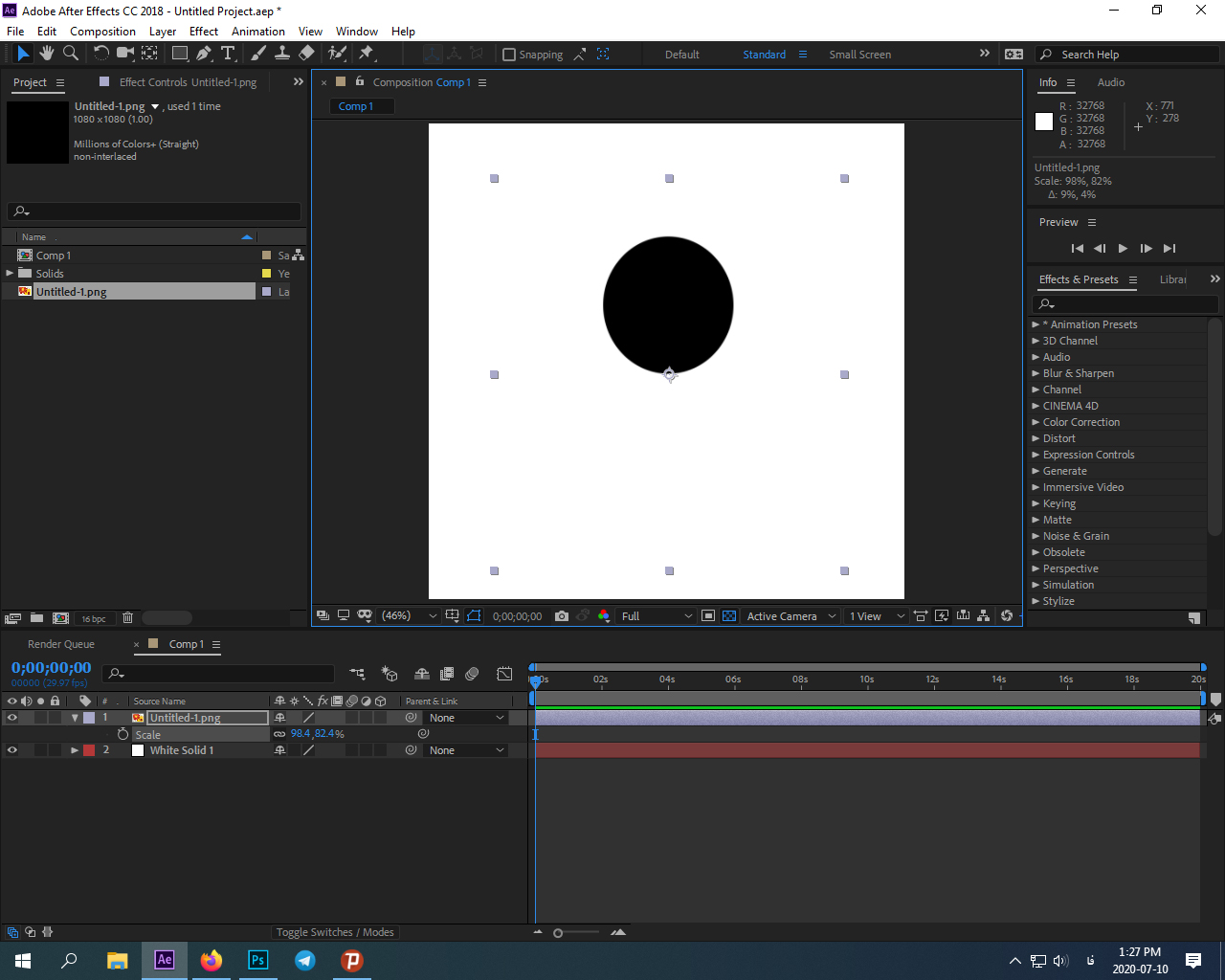Open the Active Camera view dropdown
The height and width of the screenshot is (980, 1225).
coord(791,616)
